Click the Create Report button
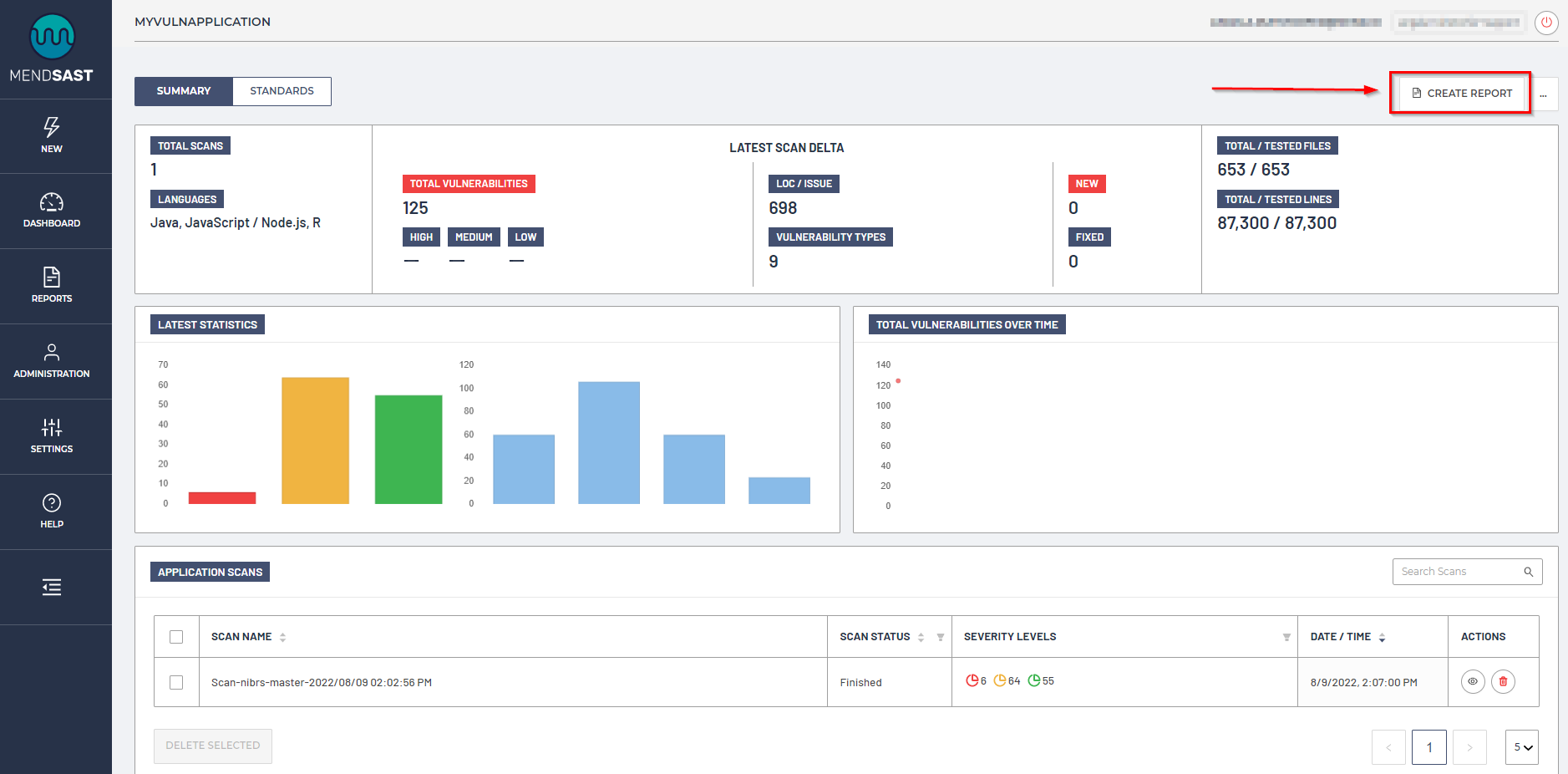The width and height of the screenshot is (1568, 774). click(x=1461, y=94)
